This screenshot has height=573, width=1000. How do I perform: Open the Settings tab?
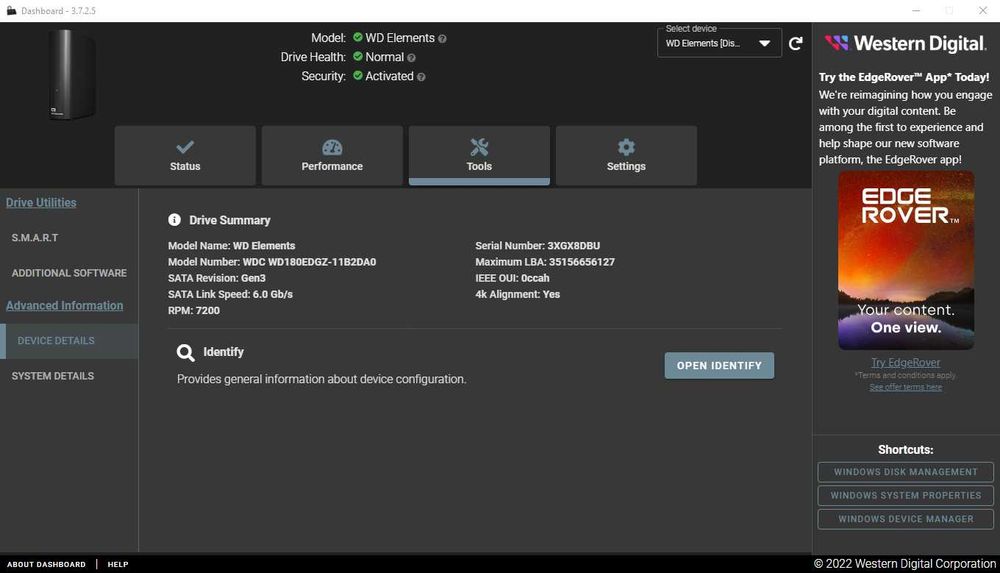point(626,156)
